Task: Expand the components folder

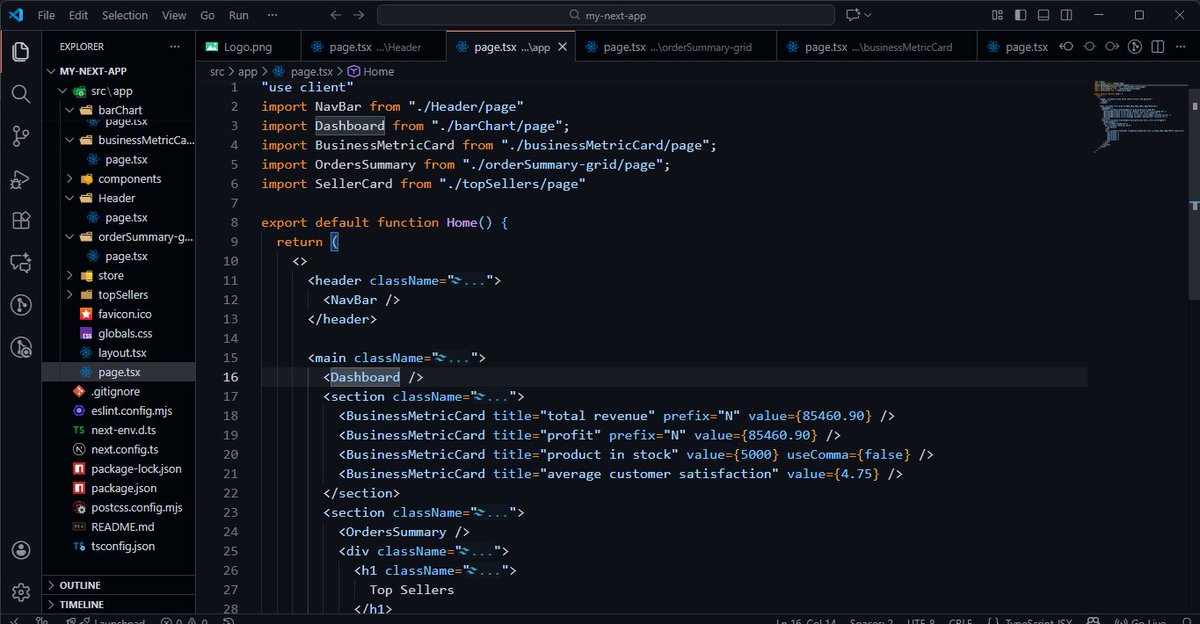Action: [70, 178]
